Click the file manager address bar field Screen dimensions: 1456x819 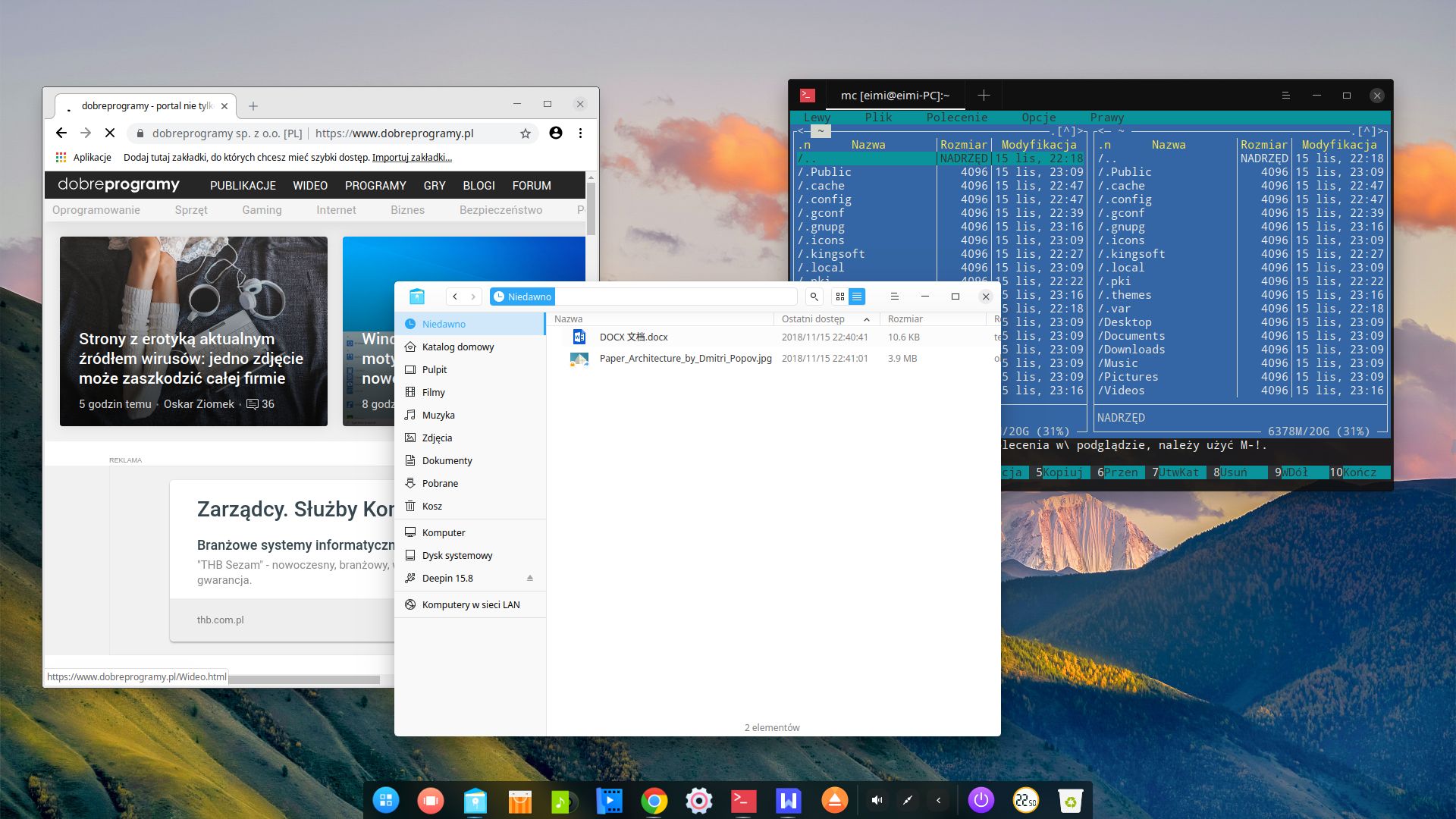675,297
